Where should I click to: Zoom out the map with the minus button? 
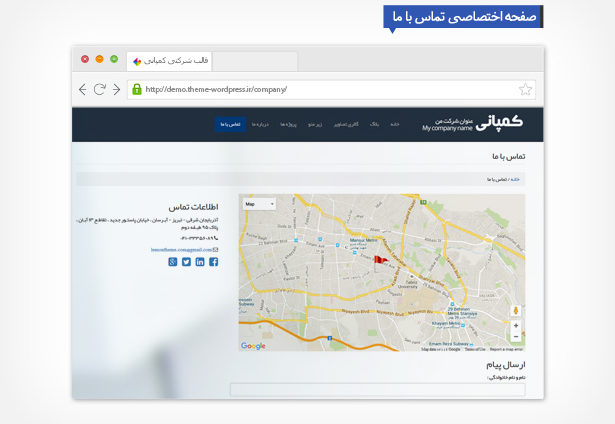click(515, 337)
